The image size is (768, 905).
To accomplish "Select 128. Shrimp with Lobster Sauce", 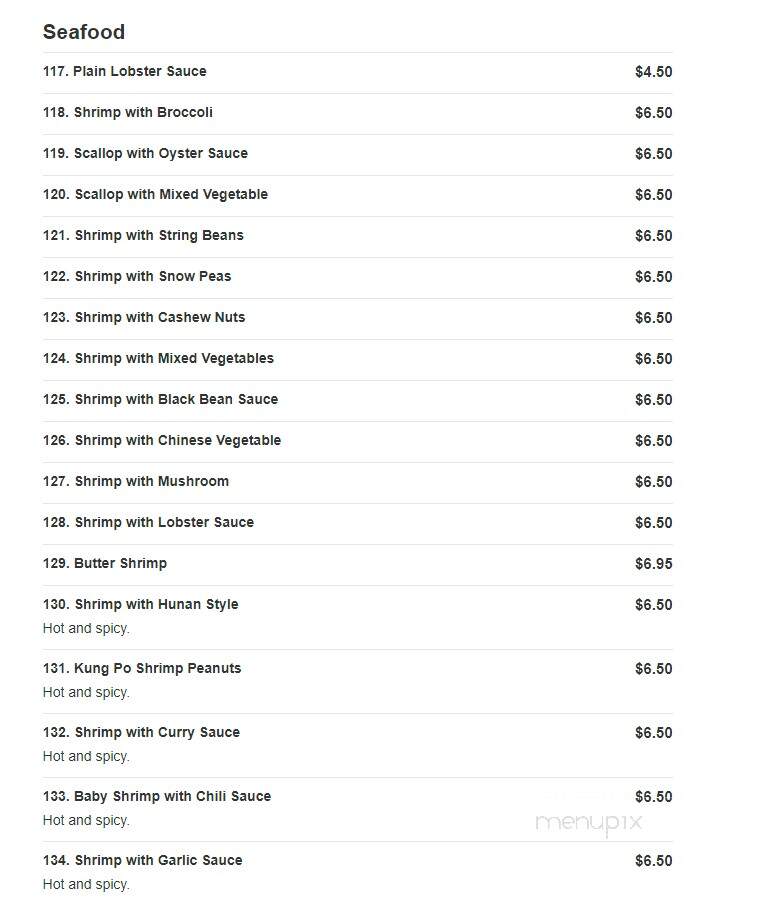I will [148, 522].
